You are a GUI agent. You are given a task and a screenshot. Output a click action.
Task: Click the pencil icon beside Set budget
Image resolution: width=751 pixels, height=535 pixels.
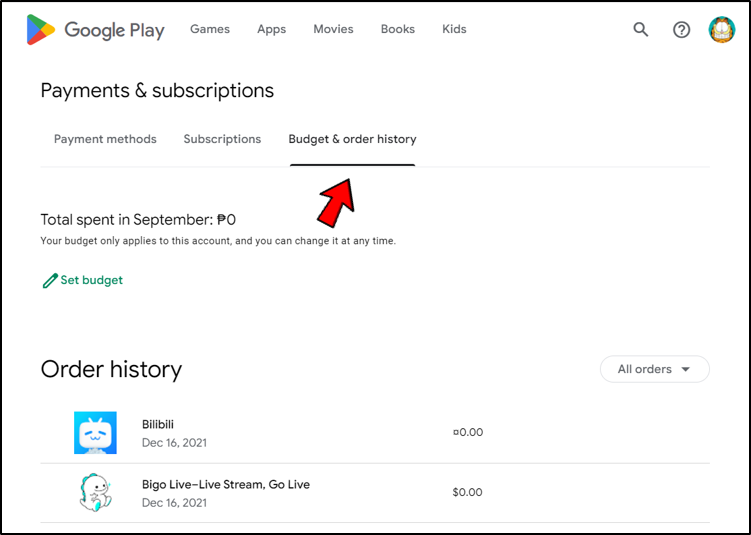50,281
